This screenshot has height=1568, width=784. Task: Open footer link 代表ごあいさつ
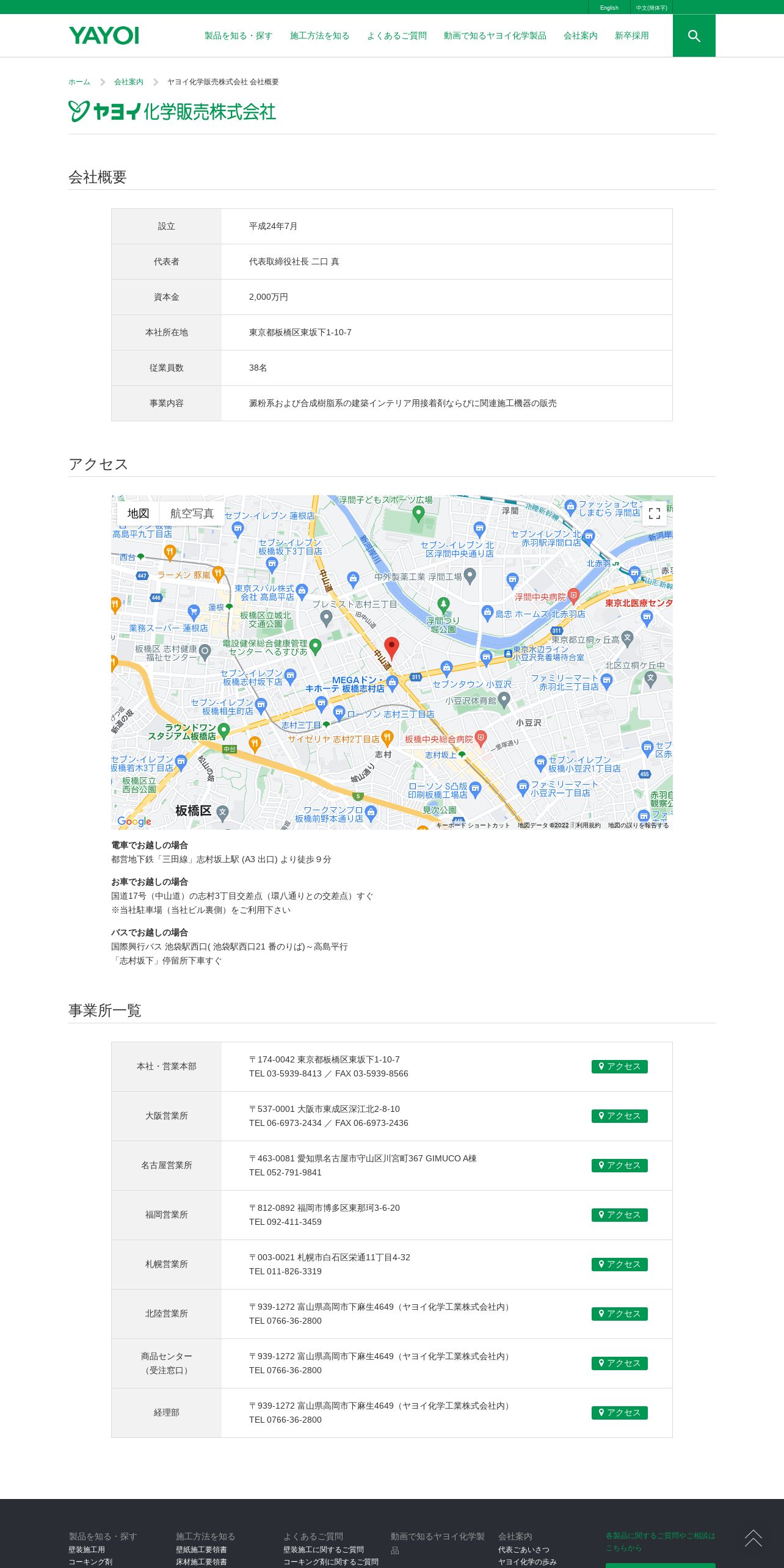point(524,1550)
